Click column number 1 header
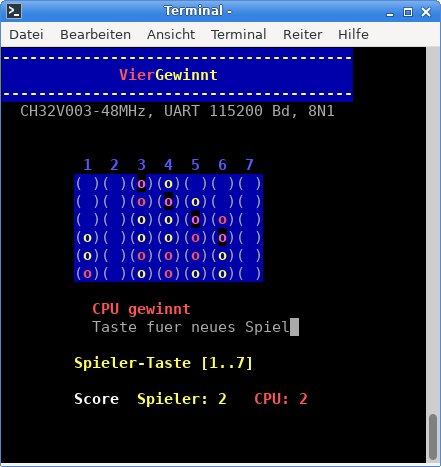 coord(87,165)
